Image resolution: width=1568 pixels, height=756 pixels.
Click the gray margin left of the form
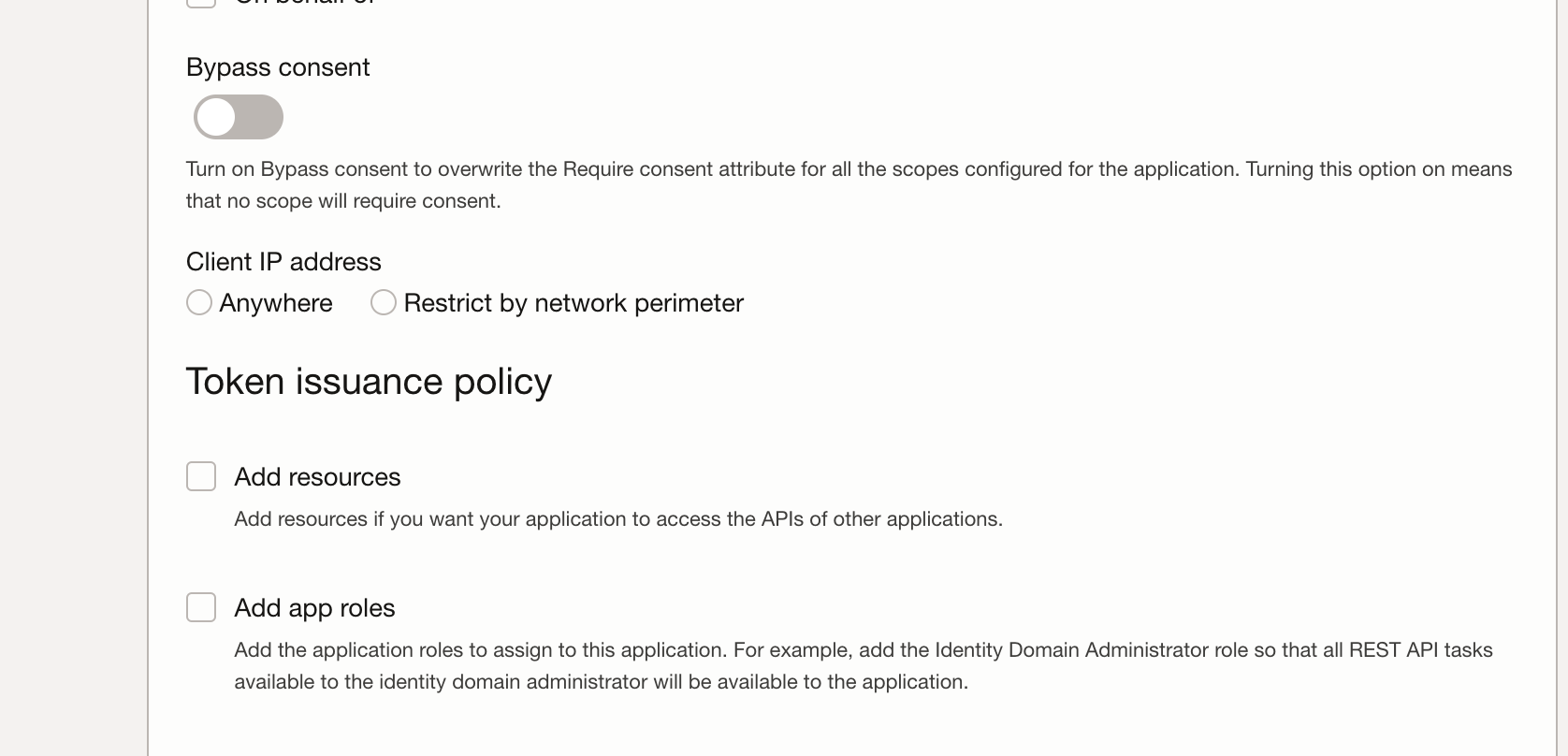tap(73, 374)
